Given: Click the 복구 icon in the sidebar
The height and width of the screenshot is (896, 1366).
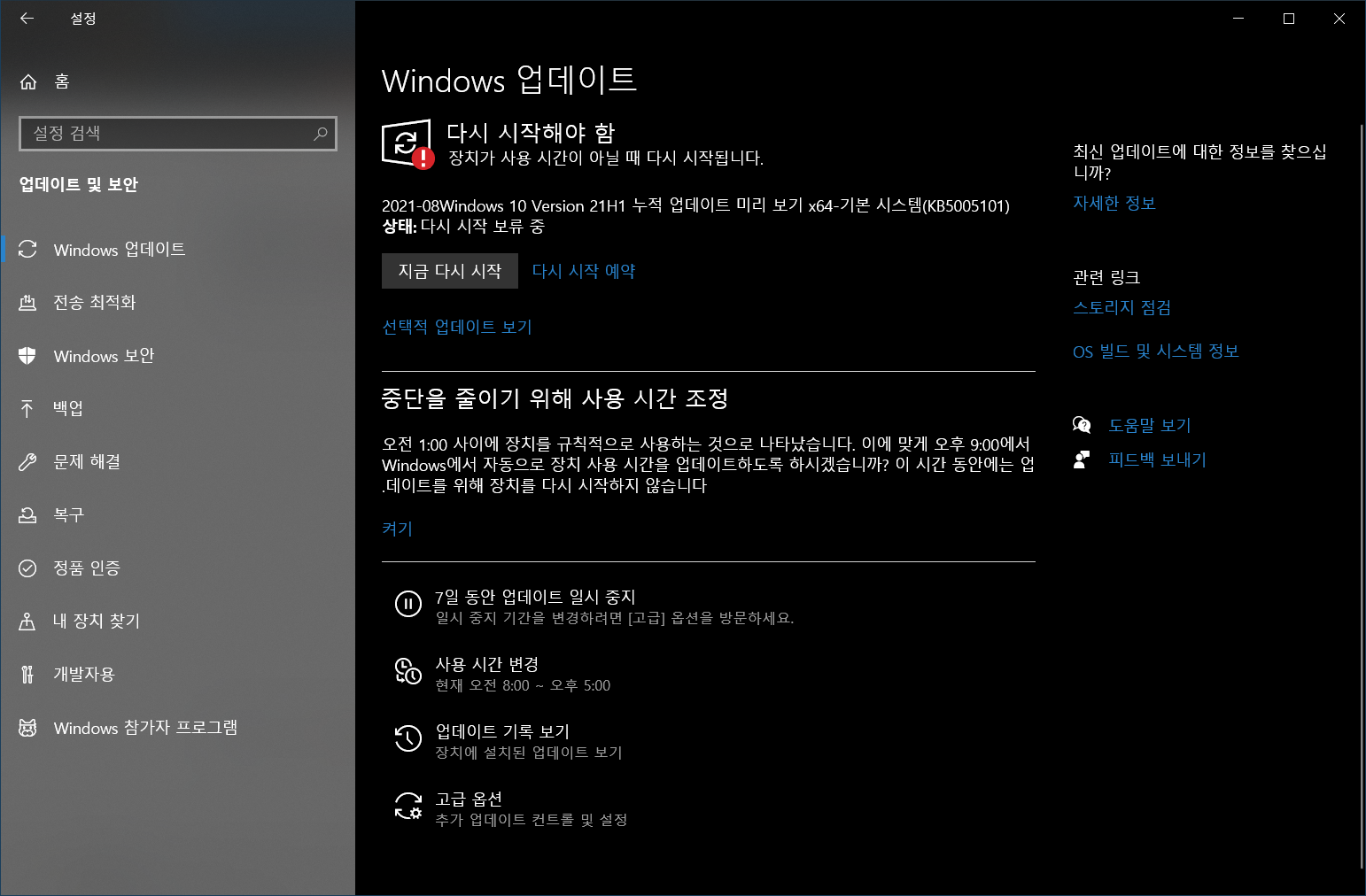Looking at the screenshot, I should coord(27,515).
